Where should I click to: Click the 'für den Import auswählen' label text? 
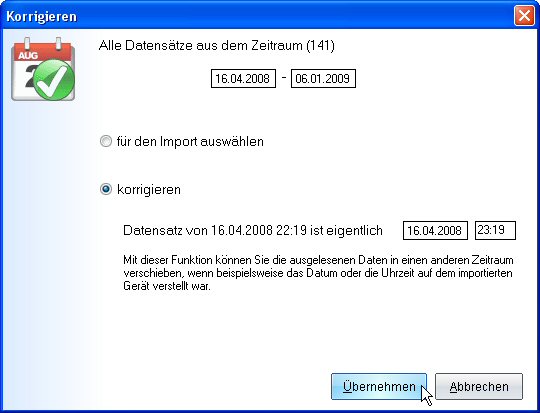[x=190, y=141]
